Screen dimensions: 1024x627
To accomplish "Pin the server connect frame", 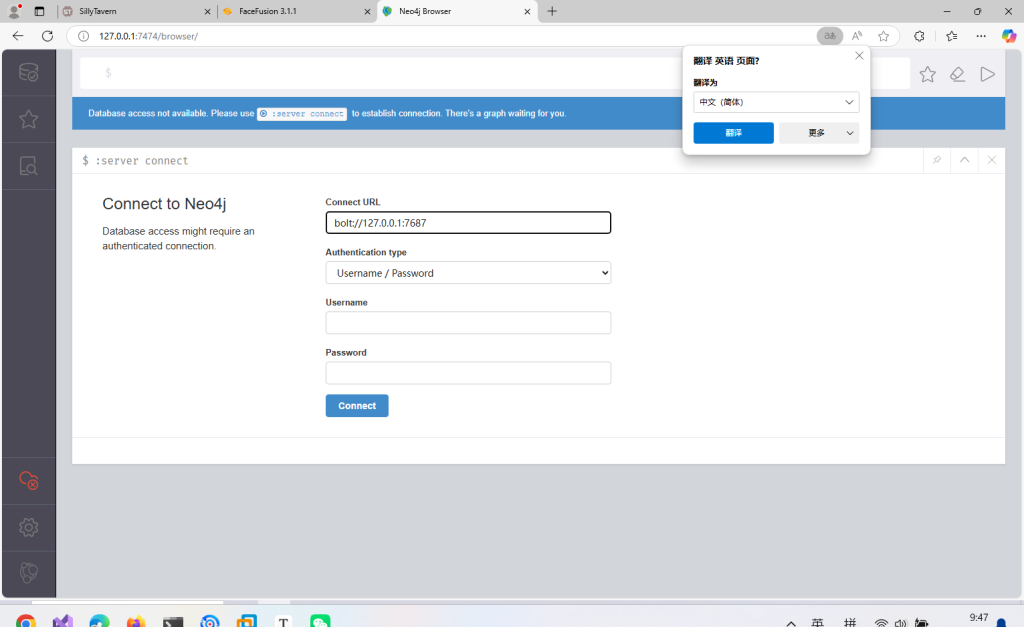I will pos(937,160).
